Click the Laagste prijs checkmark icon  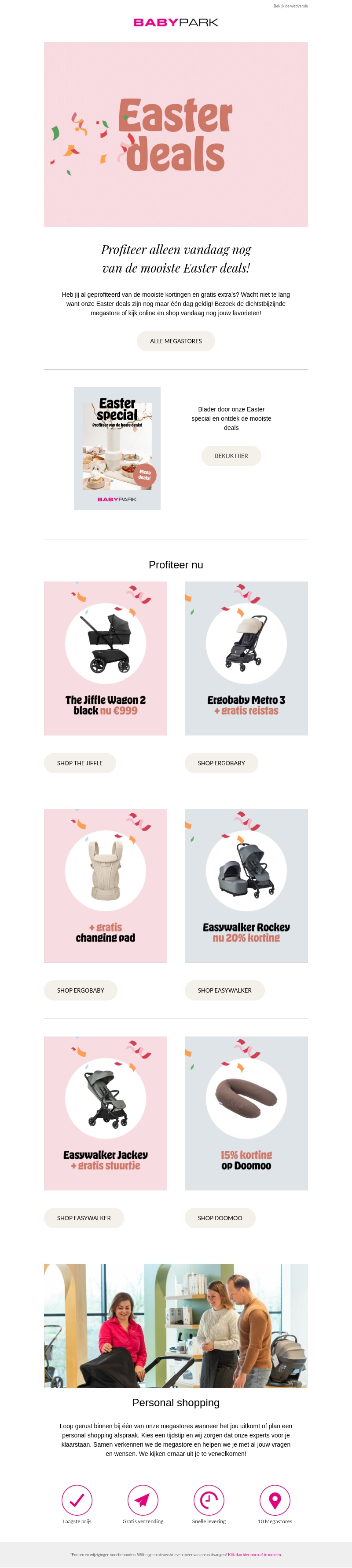point(77,1500)
